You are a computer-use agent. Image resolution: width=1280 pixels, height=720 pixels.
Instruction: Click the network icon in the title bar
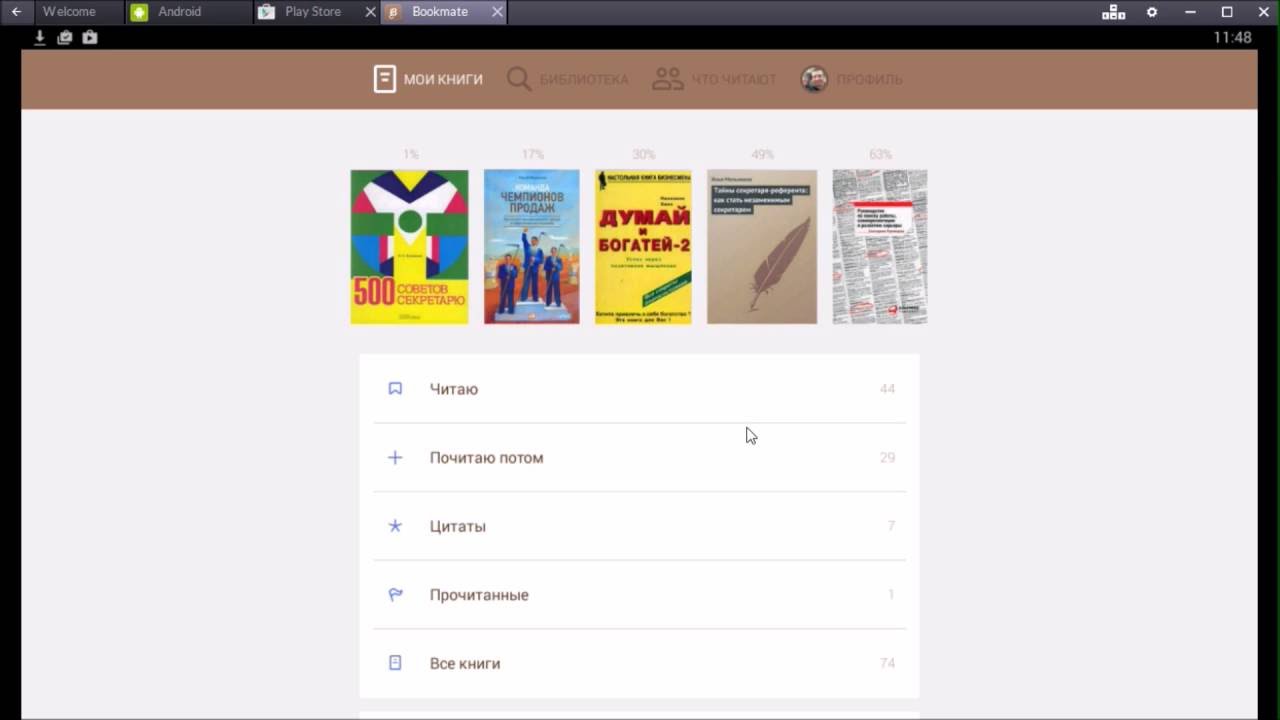point(1113,12)
